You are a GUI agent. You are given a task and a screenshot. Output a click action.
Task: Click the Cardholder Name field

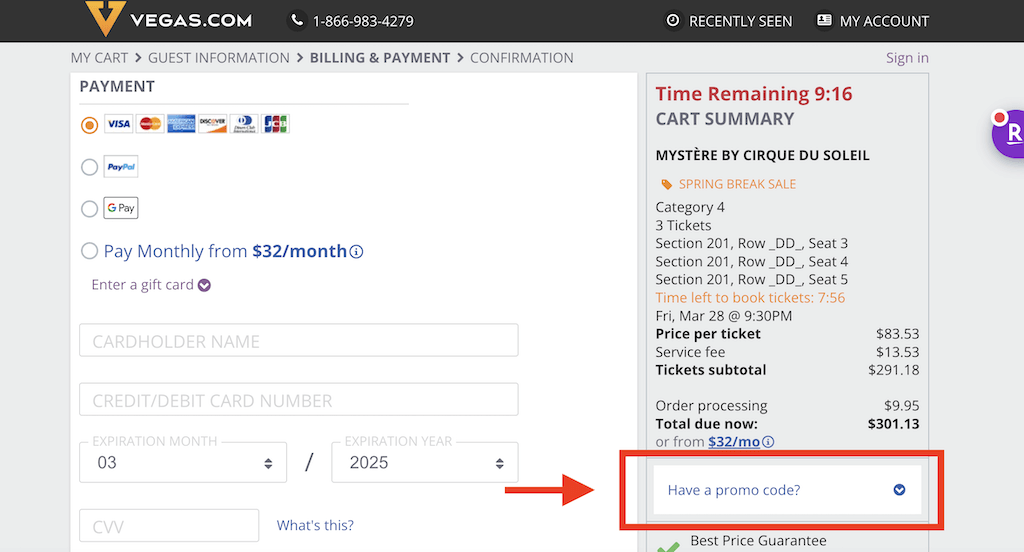tap(298, 341)
